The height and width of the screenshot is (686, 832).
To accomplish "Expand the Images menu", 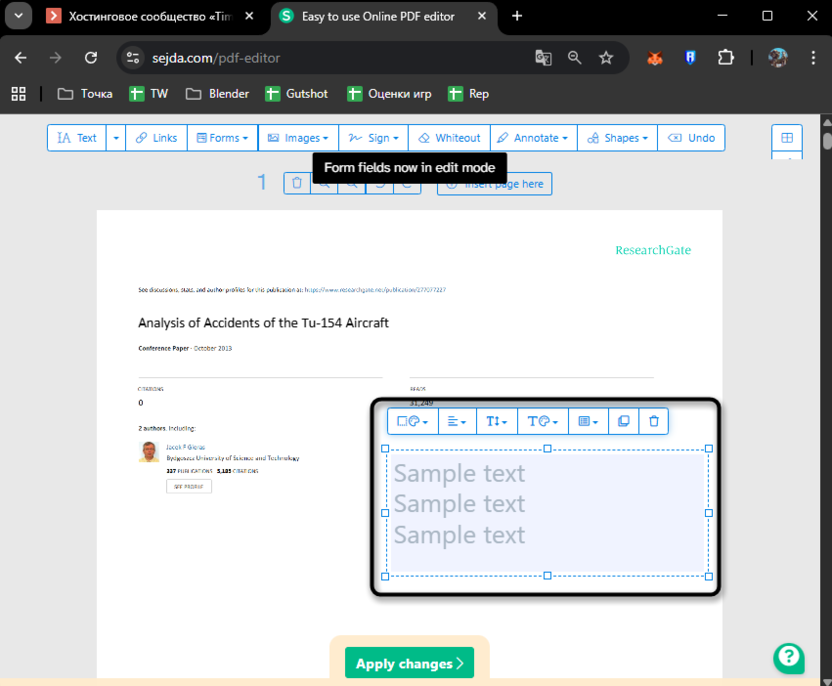I will (298, 138).
